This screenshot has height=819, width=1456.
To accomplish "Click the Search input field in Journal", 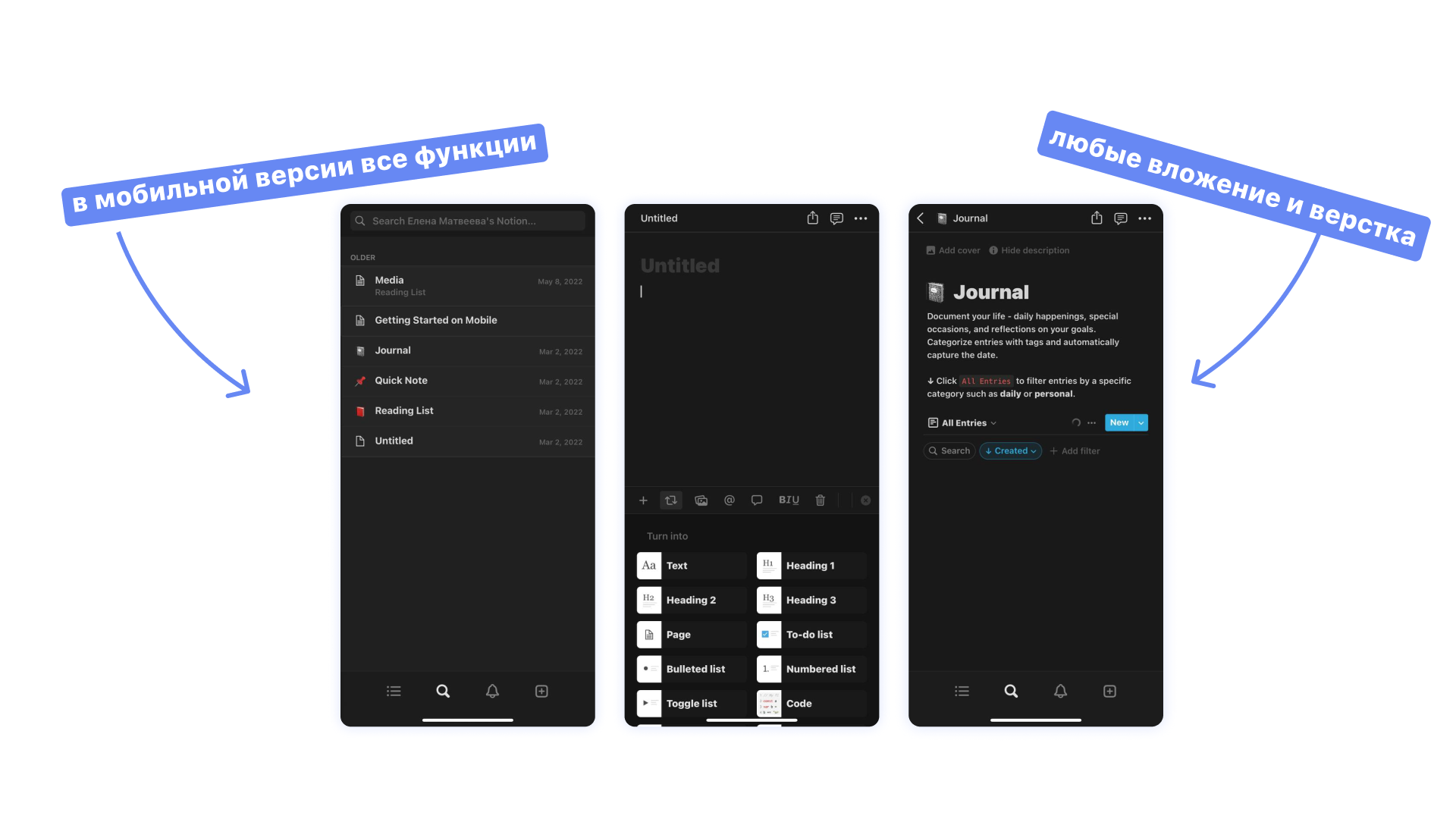I will coord(951,450).
